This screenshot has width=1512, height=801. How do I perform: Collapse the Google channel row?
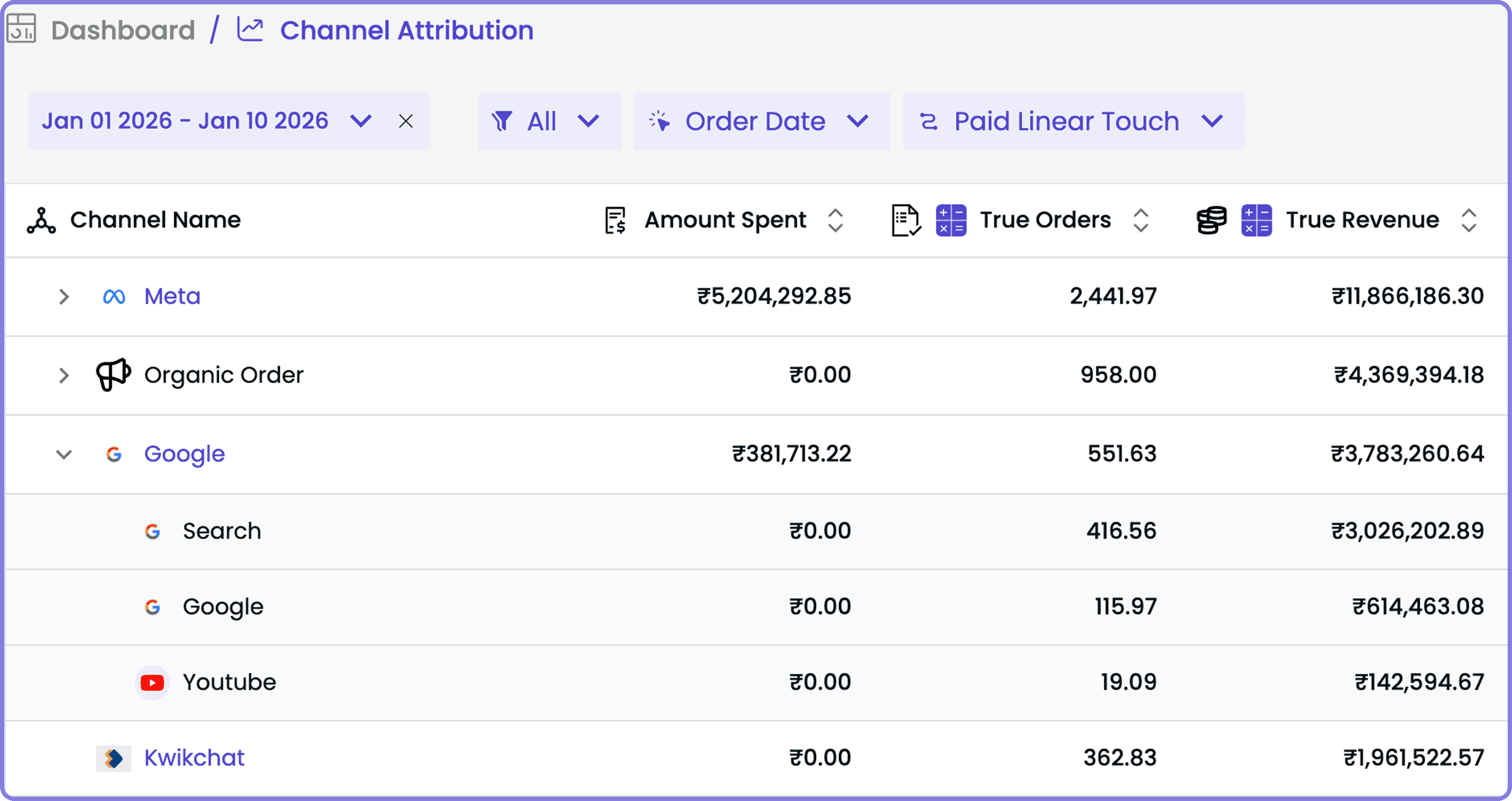[64, 454]
